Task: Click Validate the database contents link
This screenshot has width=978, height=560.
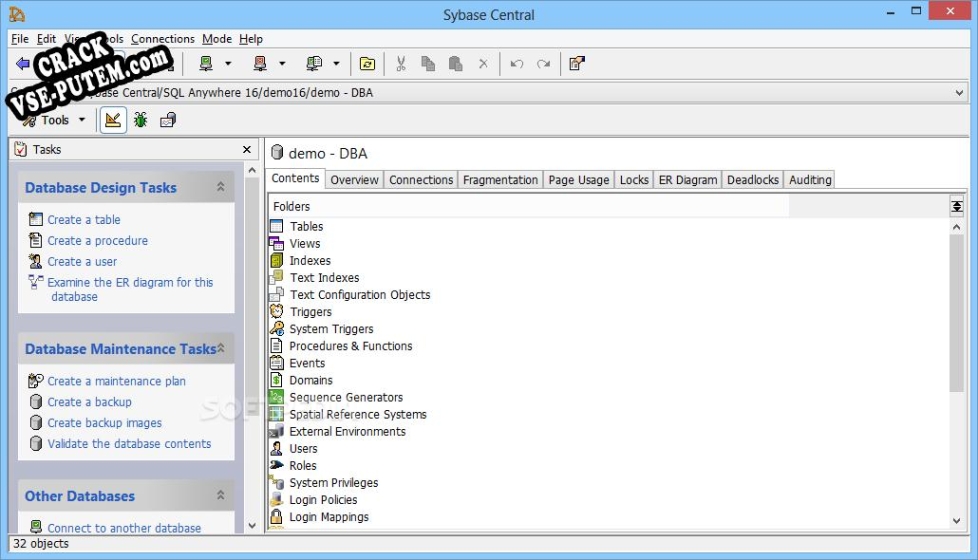Action: (129, 444)
